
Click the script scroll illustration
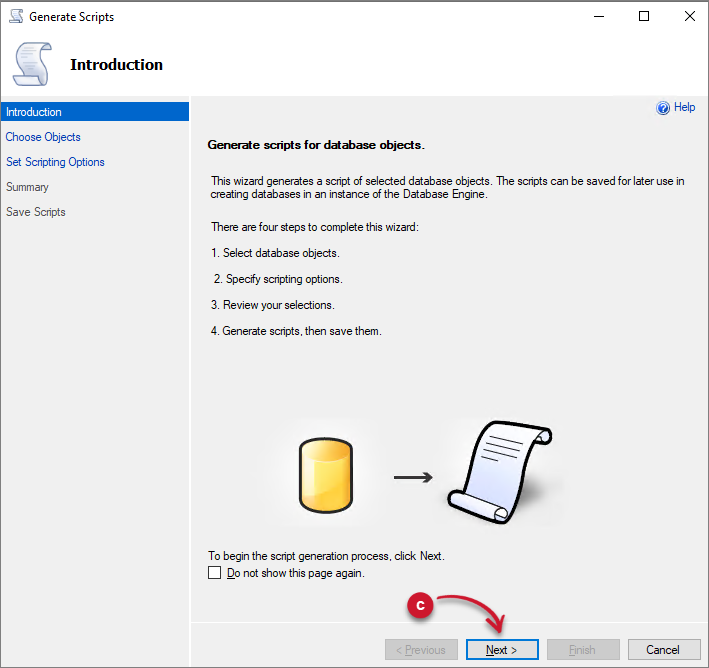pos(500,472)
